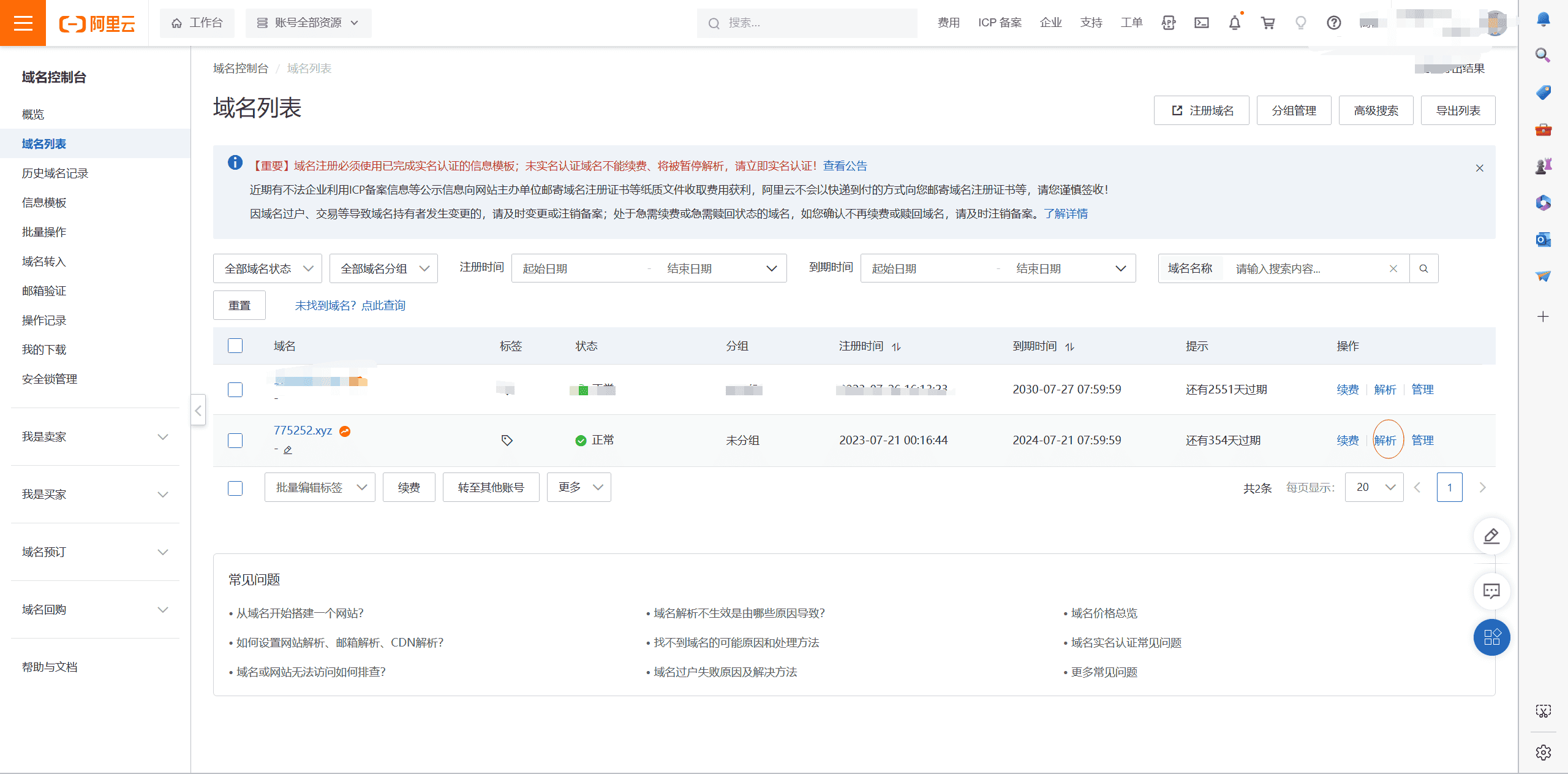Open the blue apps grid floating button
The image size is (1568, 774).
pyautogui.click(x=1492, y=637)
